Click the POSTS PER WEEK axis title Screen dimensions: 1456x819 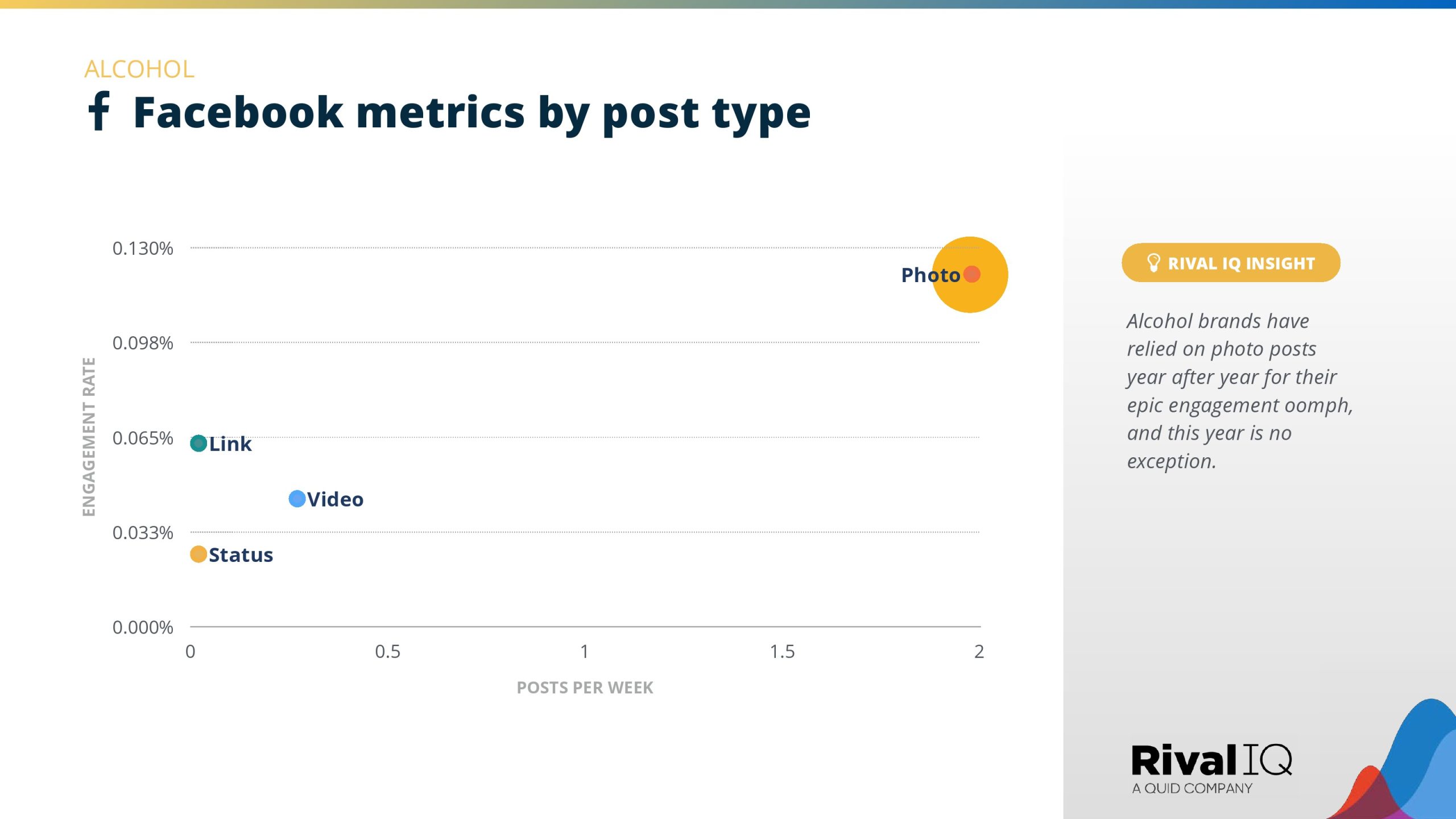(585, 688)
